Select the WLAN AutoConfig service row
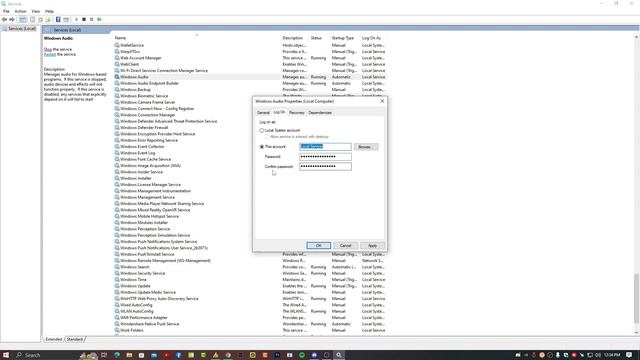Screen dimensions: 640x360 pos(250,311)
